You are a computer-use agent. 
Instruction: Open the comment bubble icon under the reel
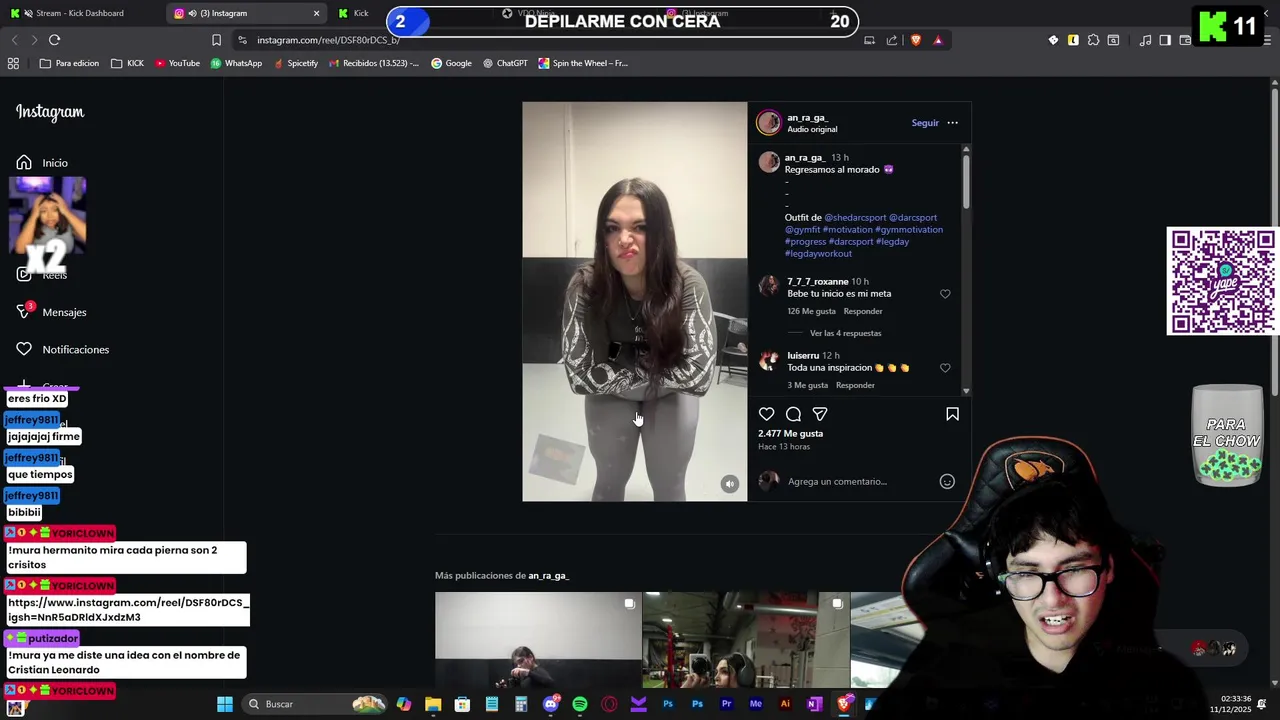point(793,414)
